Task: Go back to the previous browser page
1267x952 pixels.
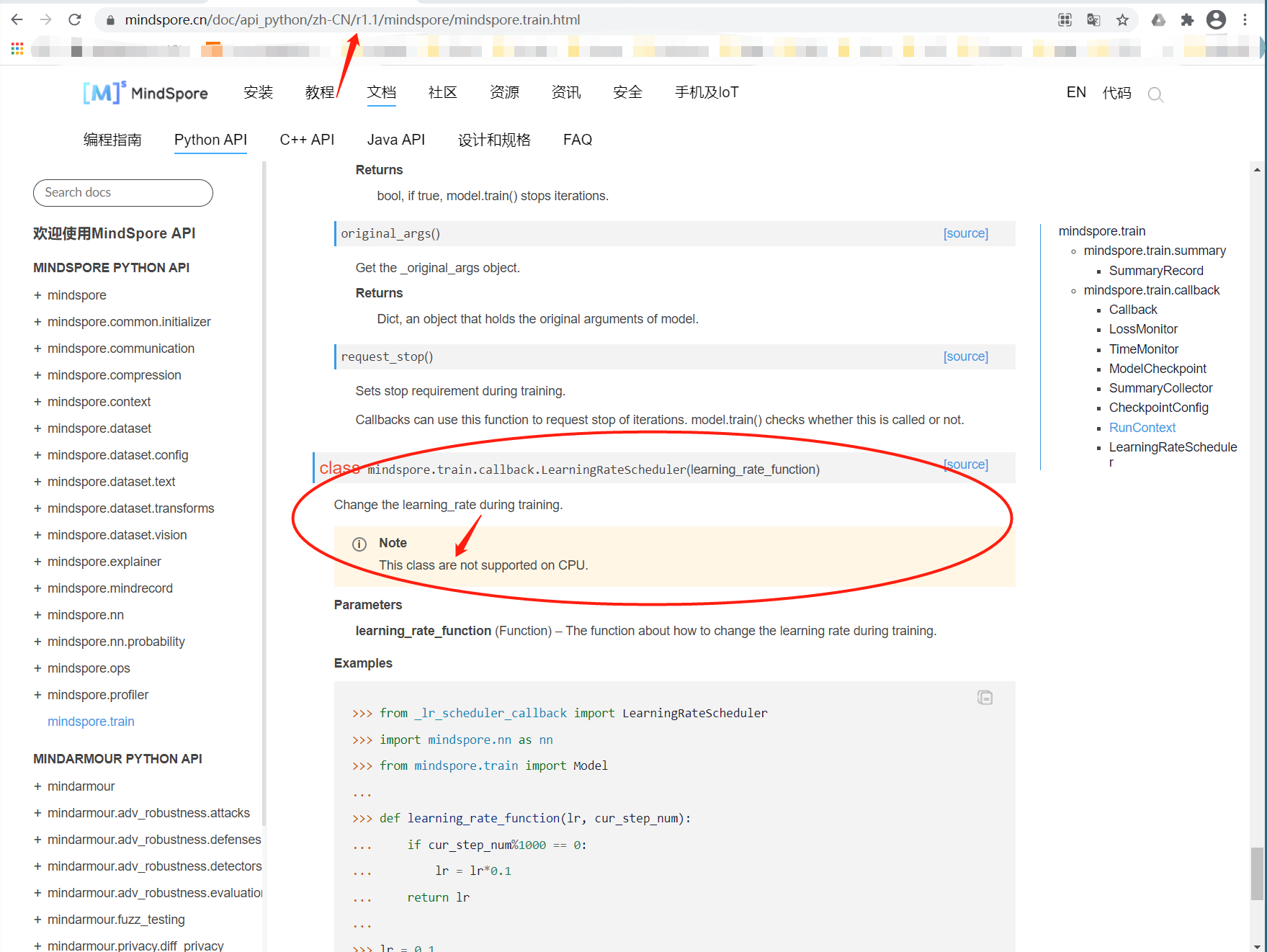Action: point(17,19)
